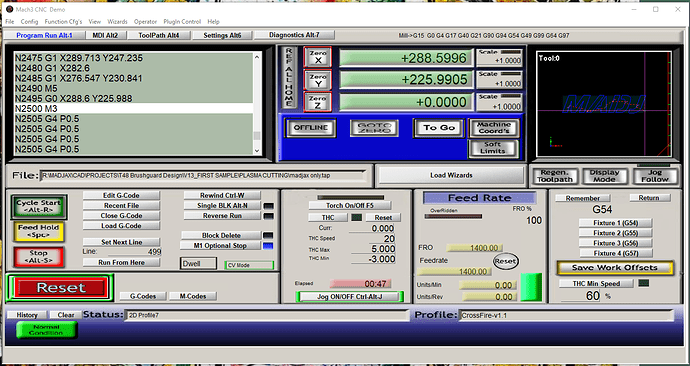Image resolution: width=690 pixels, height=366 pixels.
Task: Open the Wizards menu
Action: [x=117, y=22]
